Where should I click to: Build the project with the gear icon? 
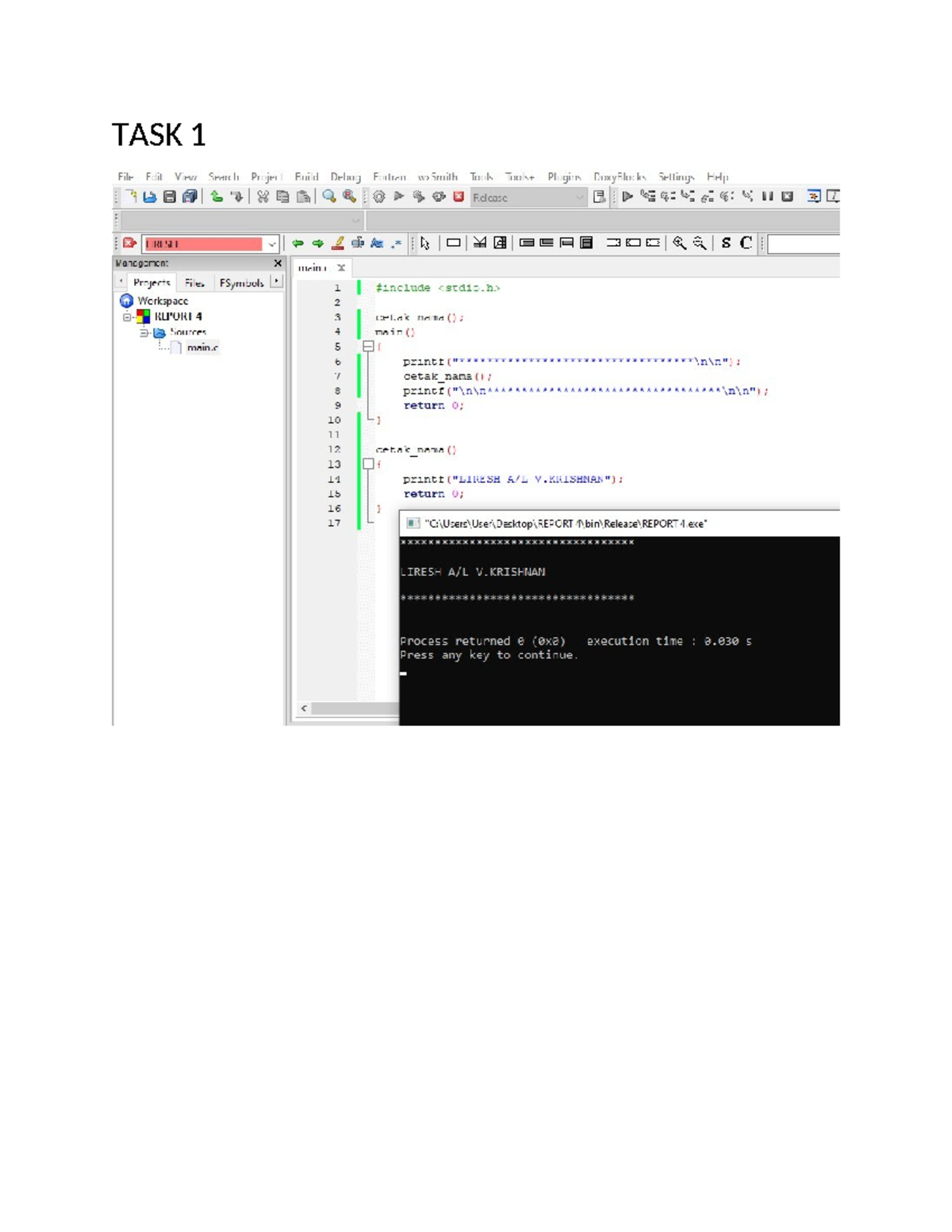tap(379, 197)
